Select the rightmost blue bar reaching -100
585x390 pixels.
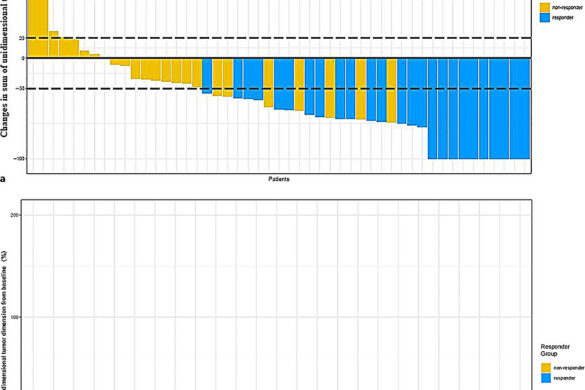point(520,109)
